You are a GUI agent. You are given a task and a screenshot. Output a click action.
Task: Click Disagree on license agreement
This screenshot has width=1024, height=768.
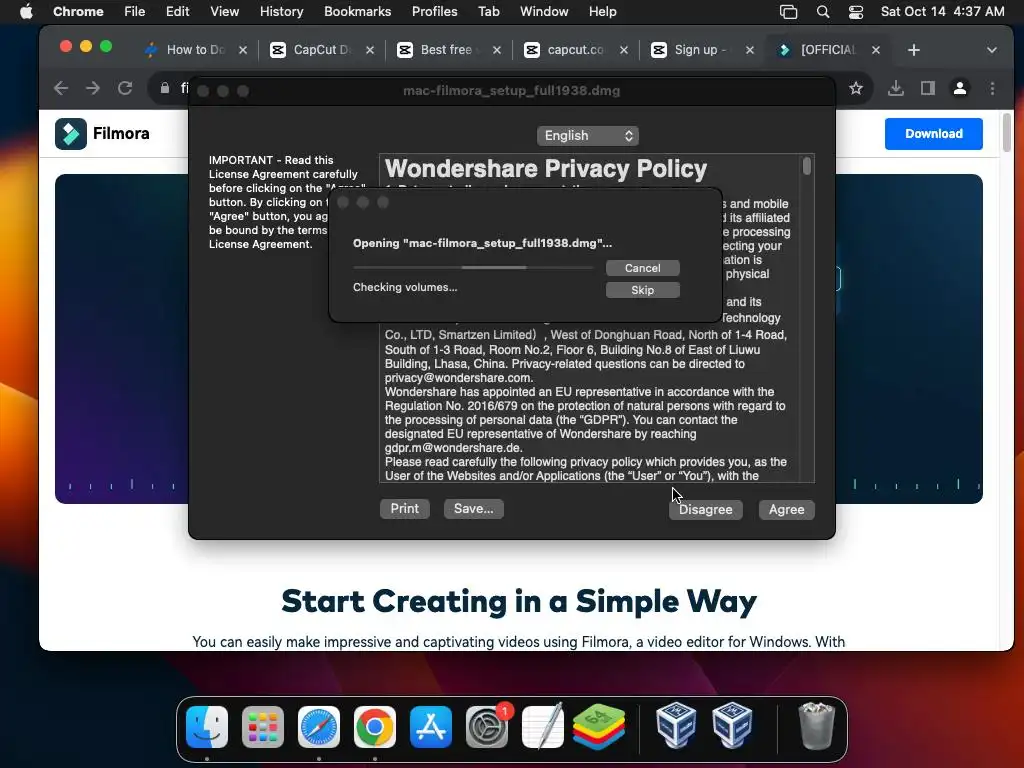705,509
